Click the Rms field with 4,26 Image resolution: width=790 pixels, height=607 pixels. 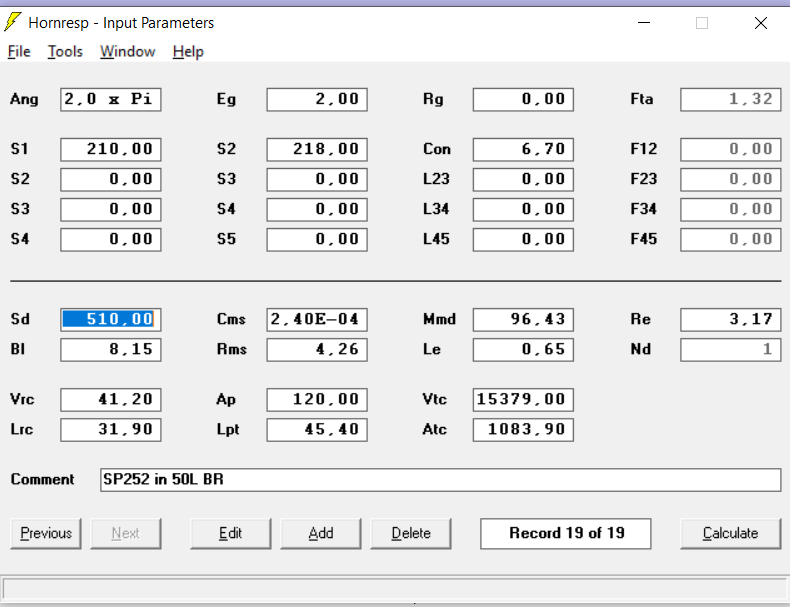click(x=317, y=350)
